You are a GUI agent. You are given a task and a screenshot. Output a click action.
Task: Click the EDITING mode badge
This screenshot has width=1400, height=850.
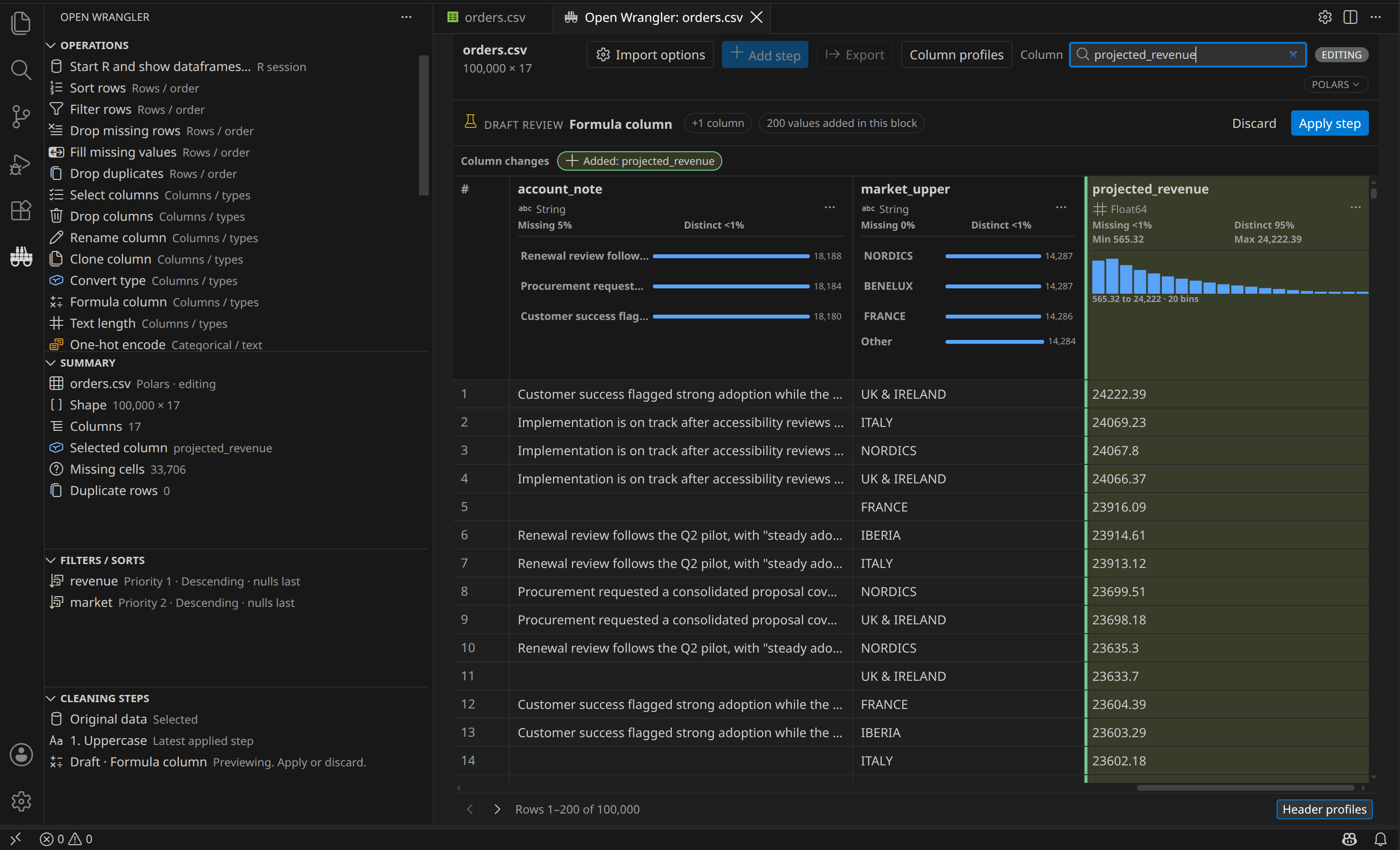[1341, 54]
